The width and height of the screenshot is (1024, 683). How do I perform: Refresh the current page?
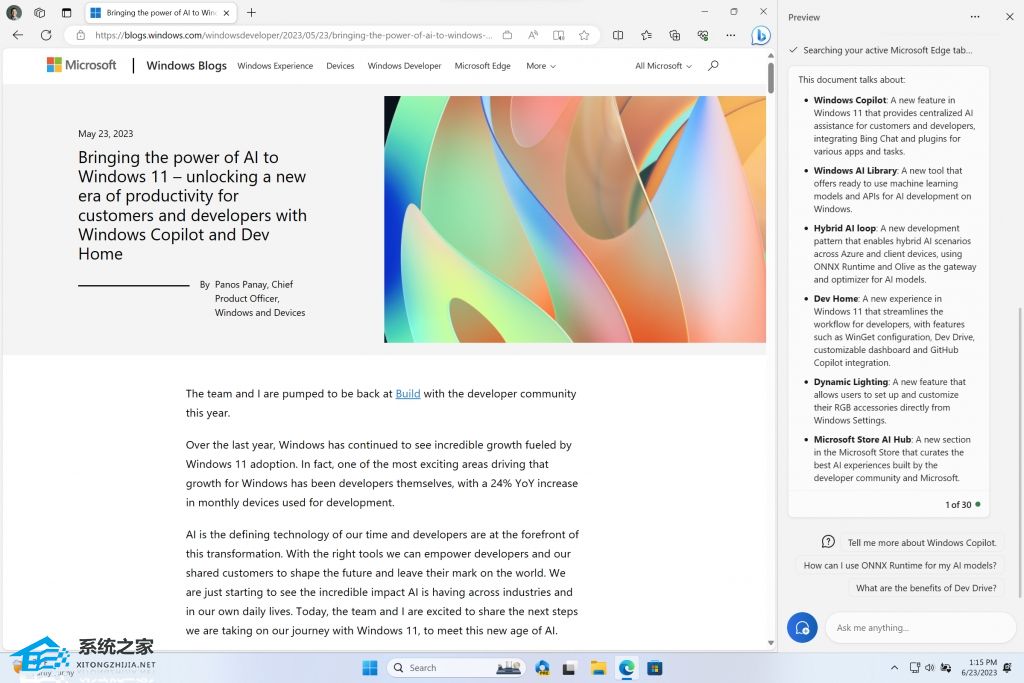pos(46,34)
